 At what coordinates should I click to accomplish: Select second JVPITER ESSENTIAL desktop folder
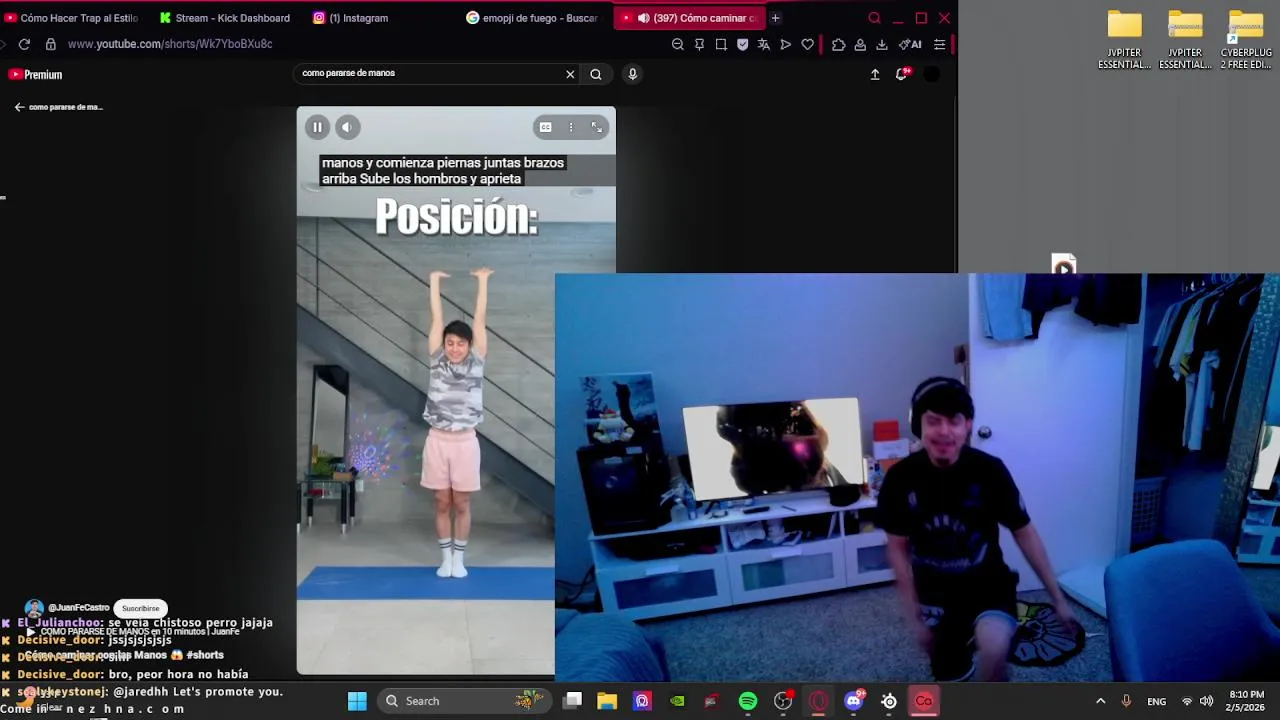(1185, 40)
